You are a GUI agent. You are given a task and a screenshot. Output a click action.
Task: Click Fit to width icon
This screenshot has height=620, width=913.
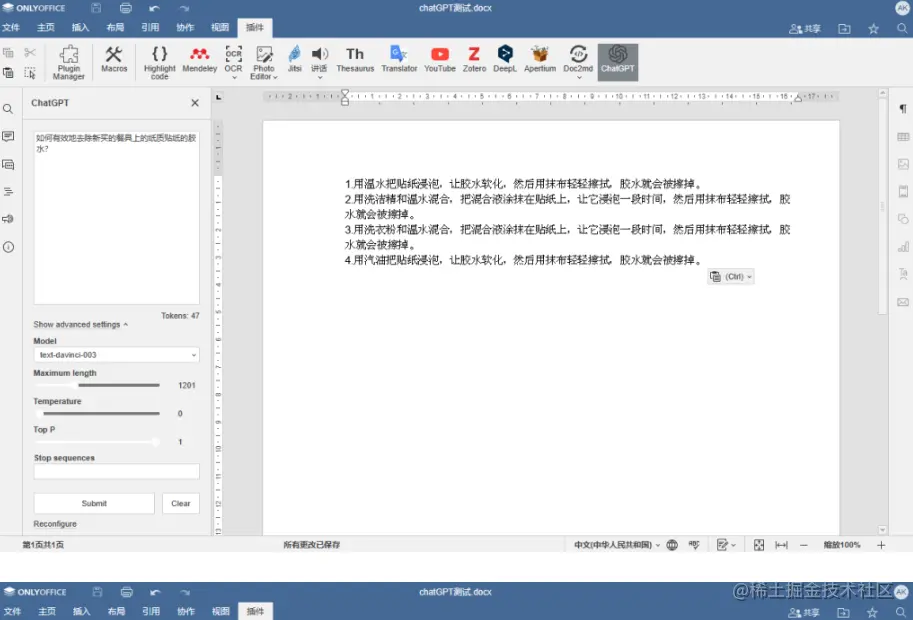tap(781, 545)
